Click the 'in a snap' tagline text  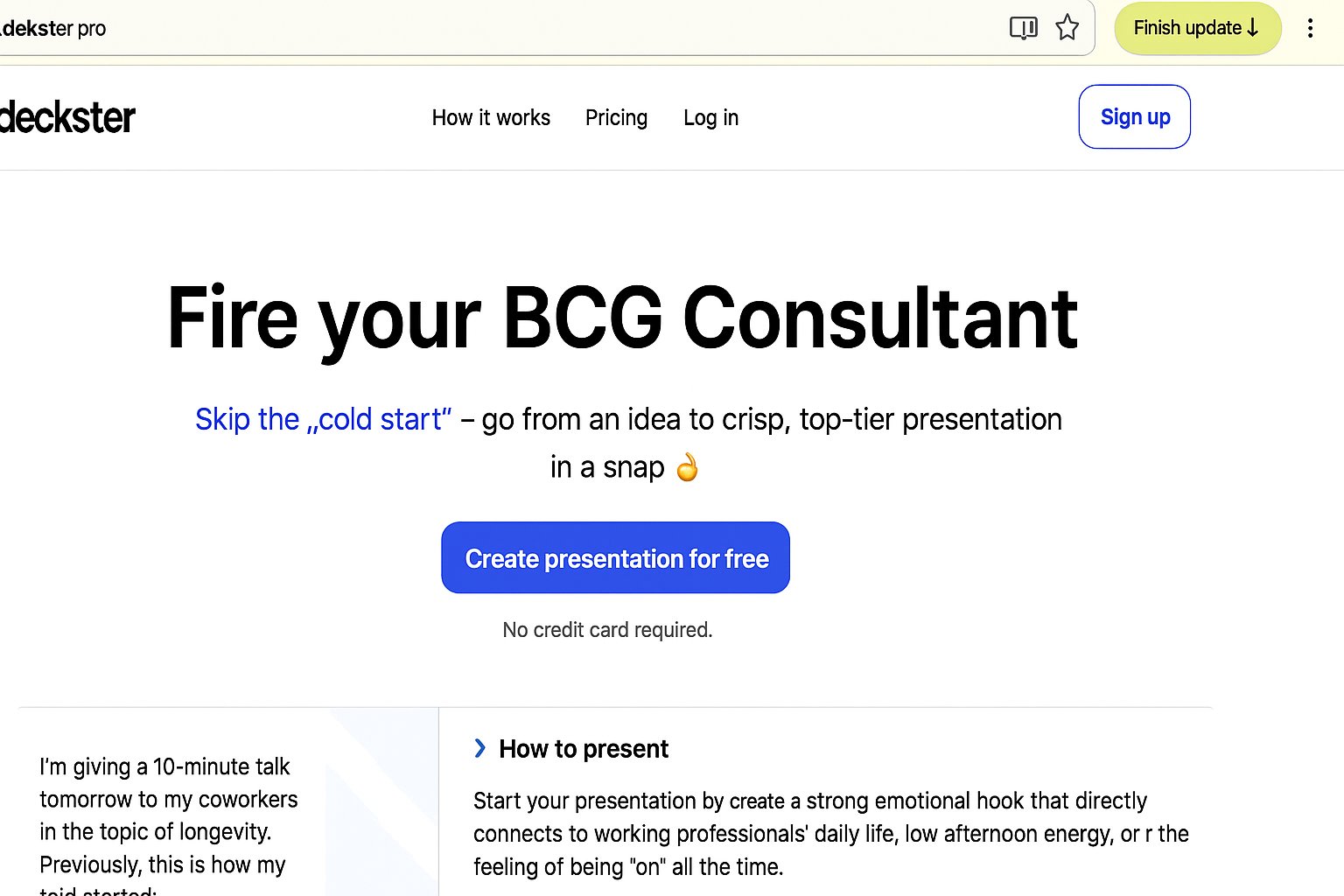coord(607,467)
